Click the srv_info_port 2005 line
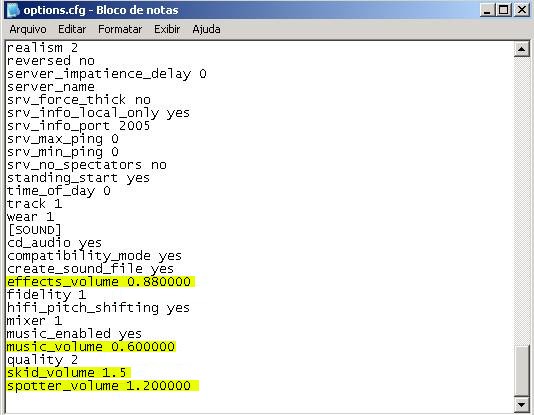 pos(78,126)
